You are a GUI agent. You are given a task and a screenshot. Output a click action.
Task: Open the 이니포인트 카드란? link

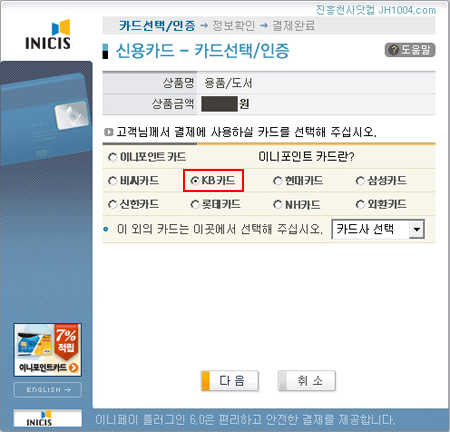306,157
